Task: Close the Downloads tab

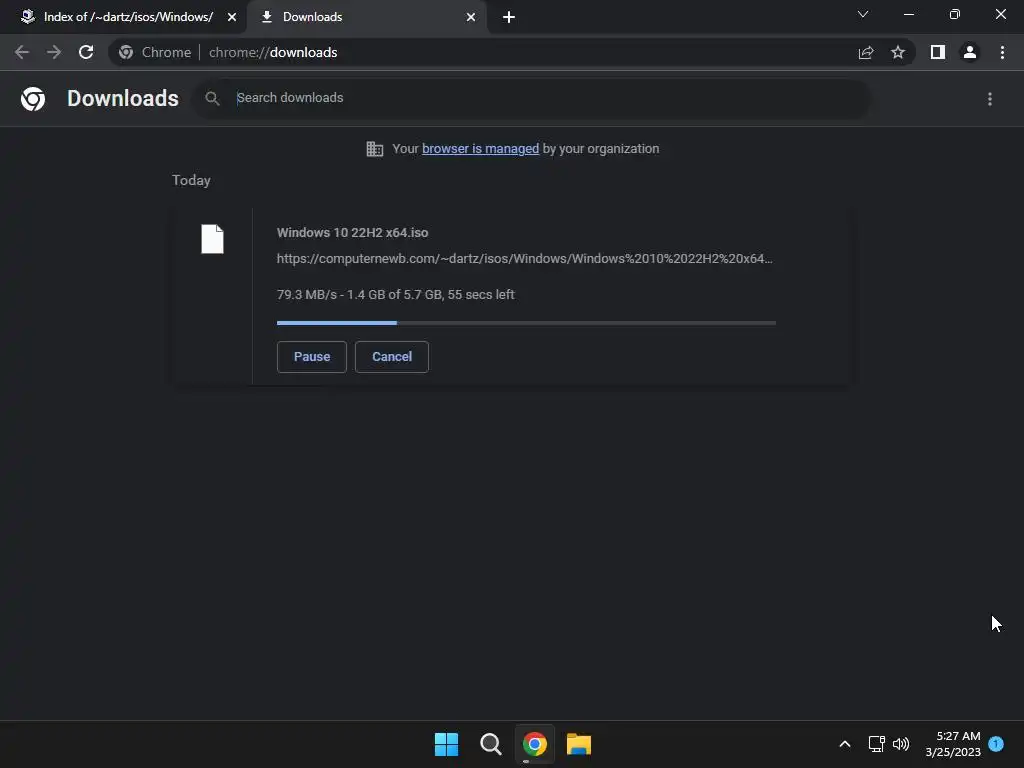Action: (471, 17)
